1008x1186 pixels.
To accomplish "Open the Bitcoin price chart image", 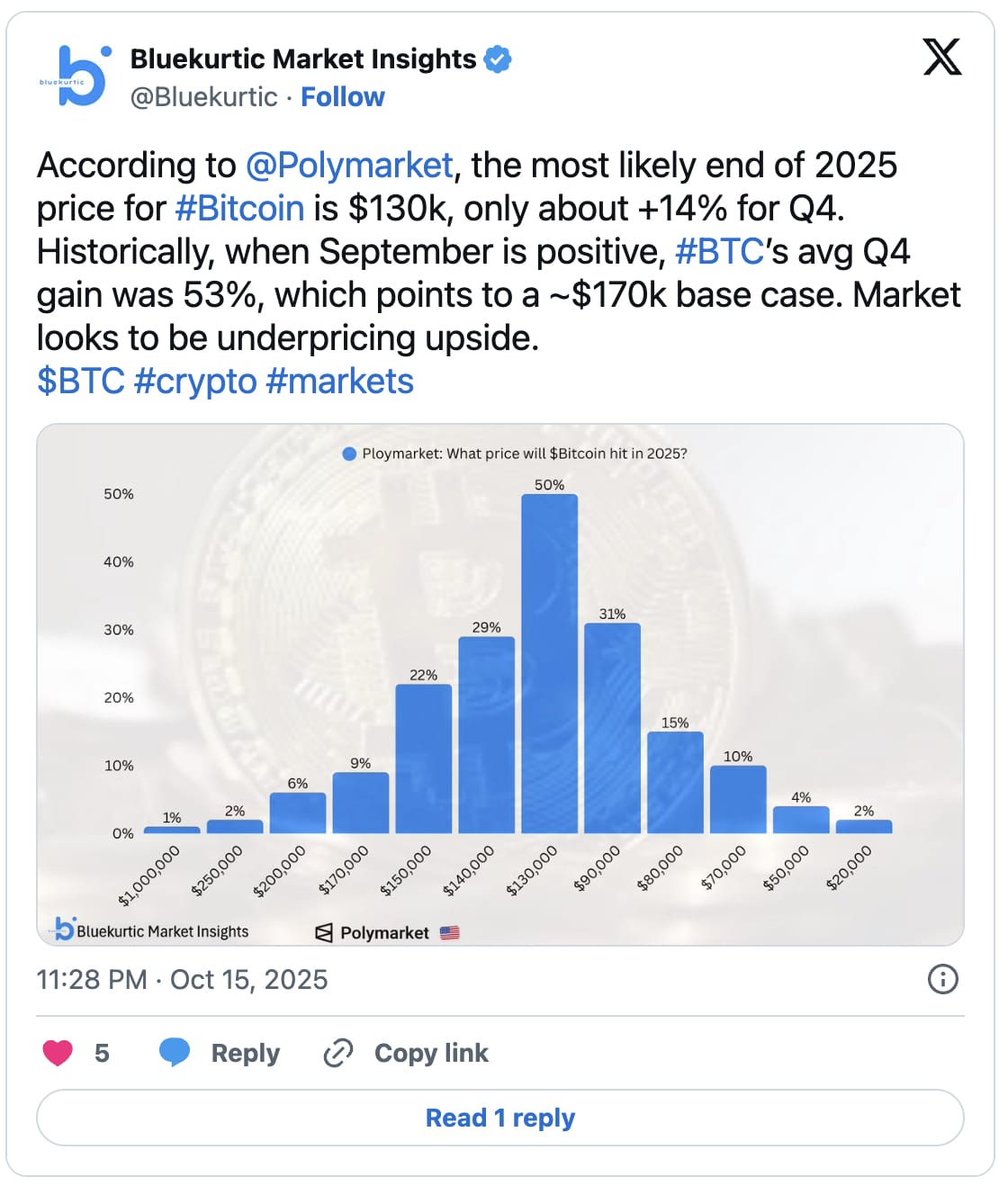I will pos(499,684).
